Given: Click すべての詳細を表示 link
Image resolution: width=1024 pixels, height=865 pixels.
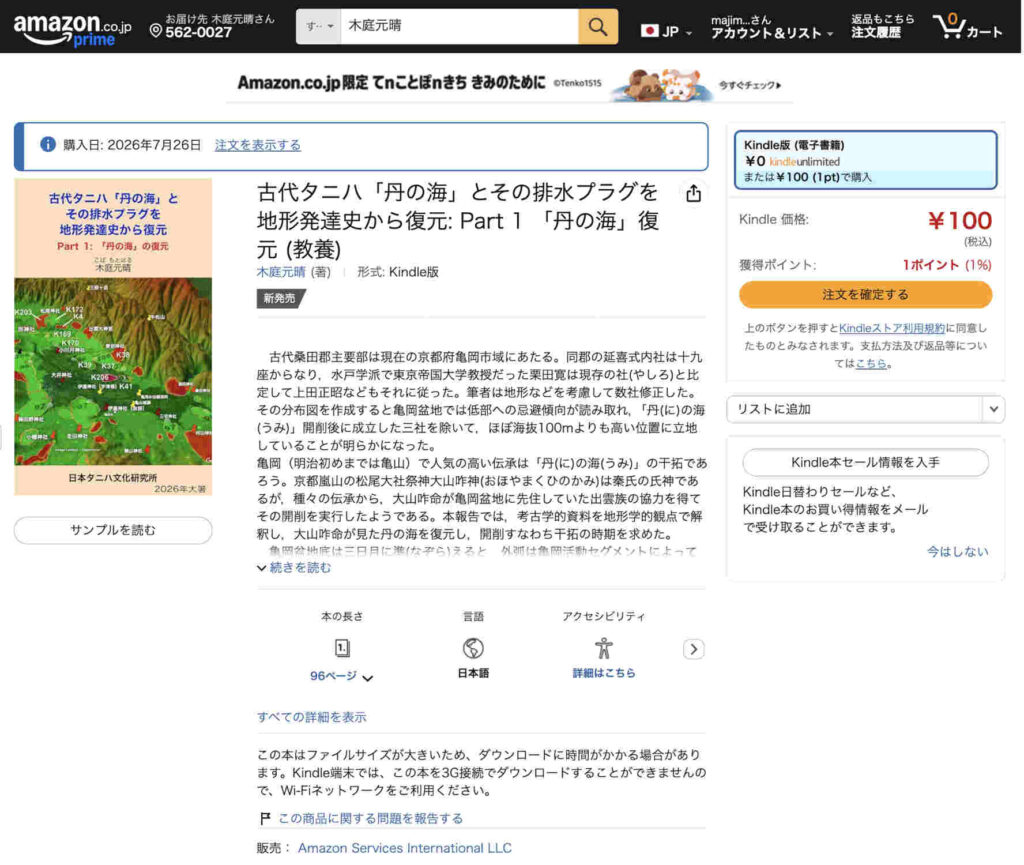Looking at the screenshot, I should [312, 717].
